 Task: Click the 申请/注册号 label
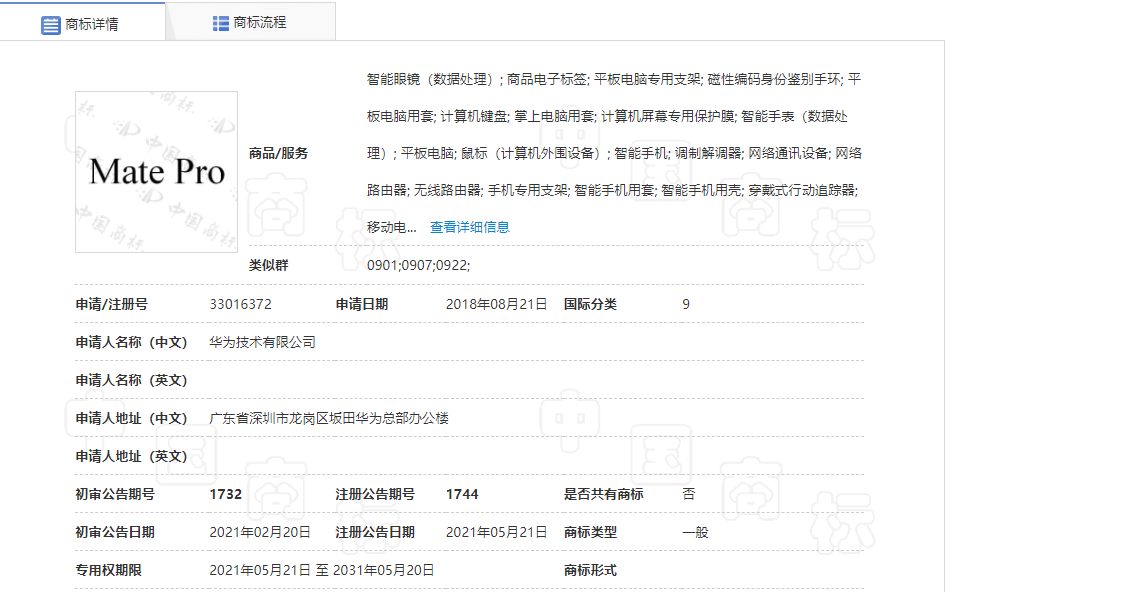tap(111, 304)
